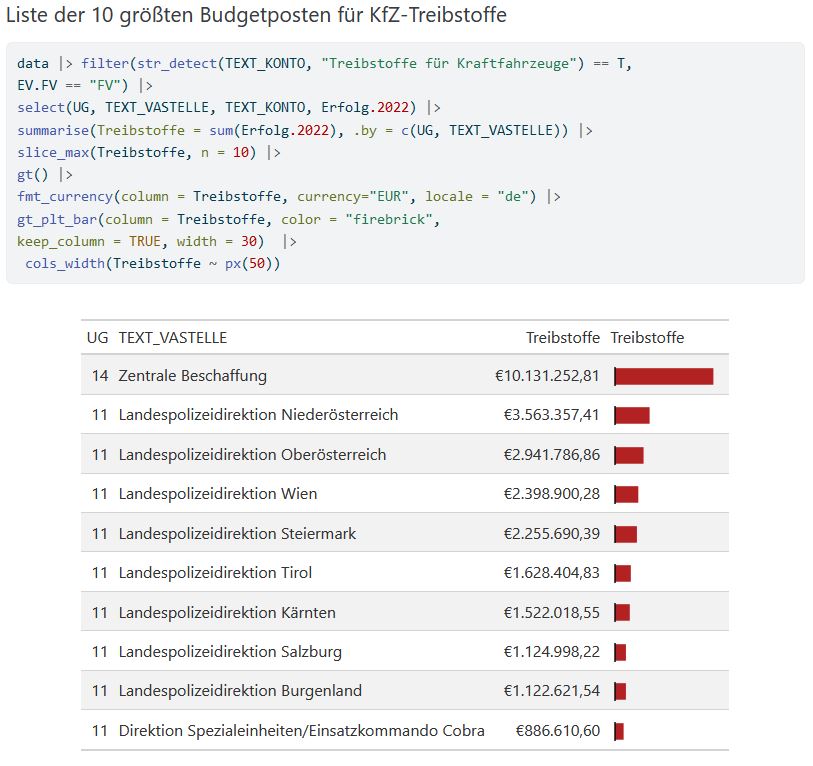Click the amount €1.628.404,83
Screen dimensions: 813x766
point(552,573)
